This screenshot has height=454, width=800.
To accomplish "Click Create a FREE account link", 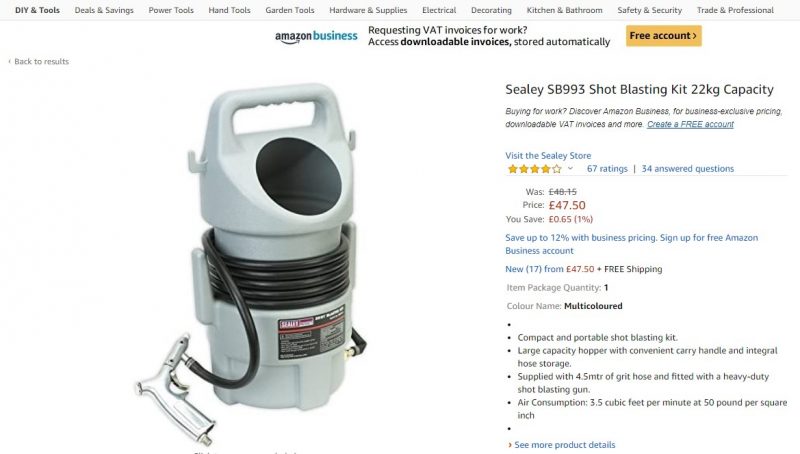I will coord(690,124).
